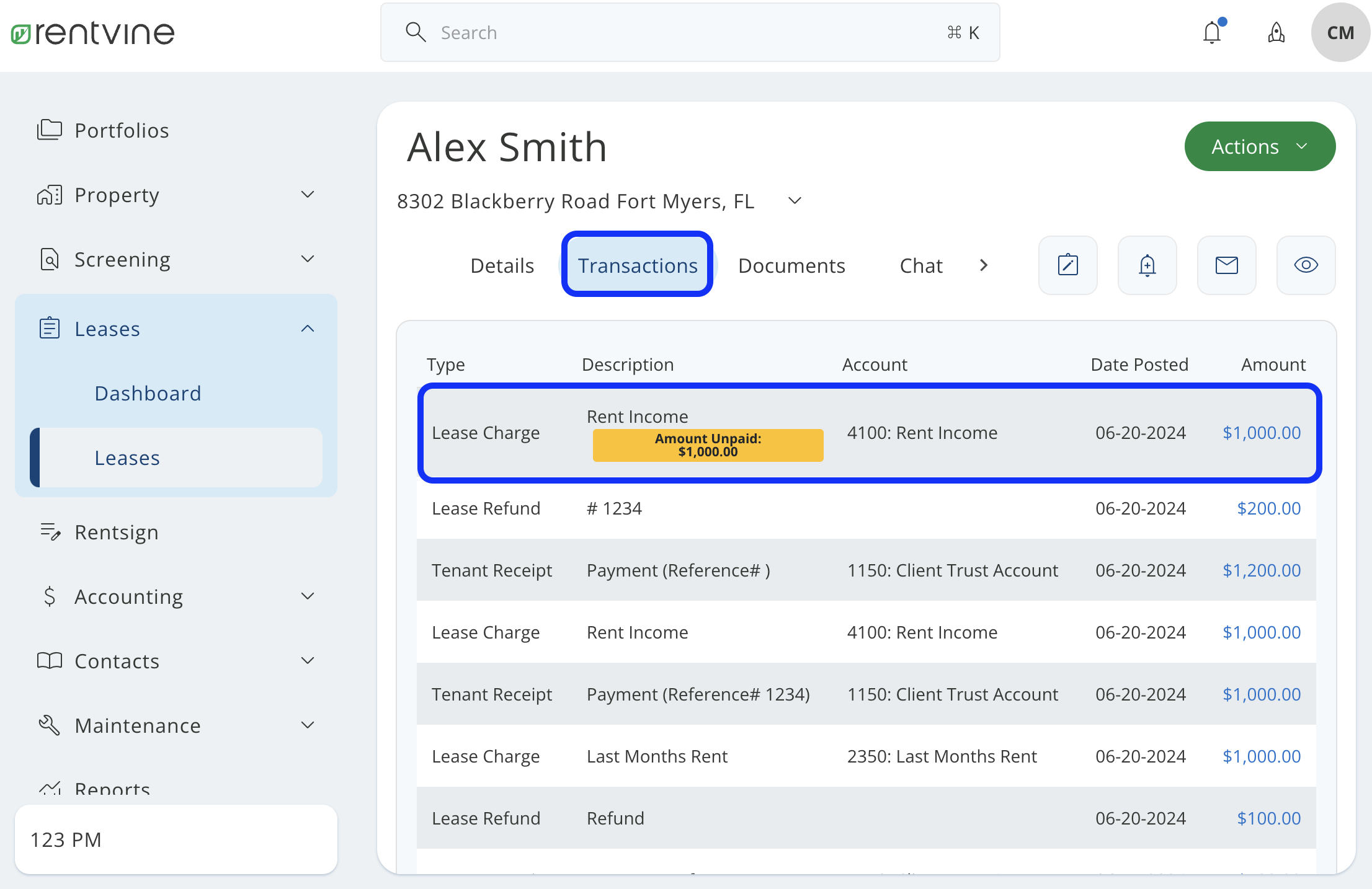Expand the Property sidebar section
This screenshot has width=1372, height=889.
click(x=308, y=195)
